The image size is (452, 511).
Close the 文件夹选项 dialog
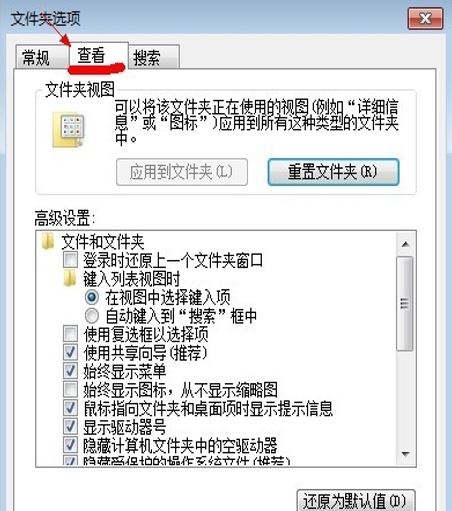tap(425, 19)
